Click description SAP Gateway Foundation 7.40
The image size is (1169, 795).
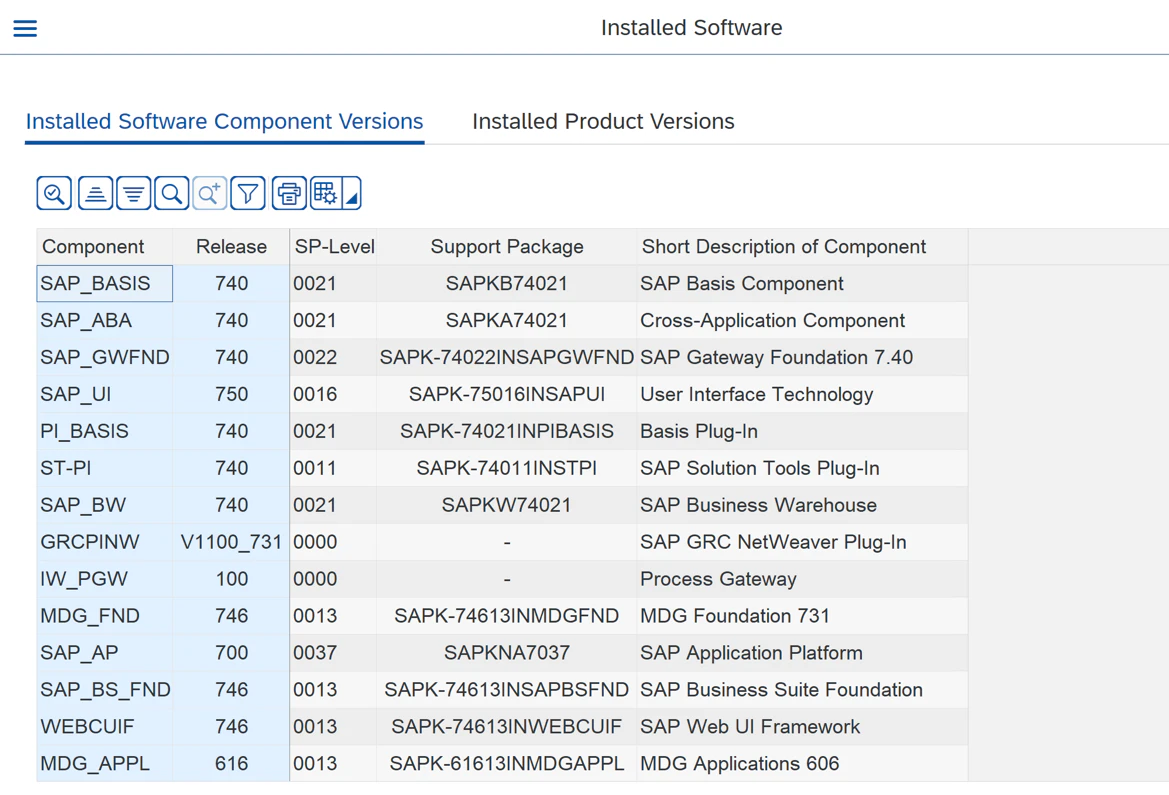click(x=802, y=357)
